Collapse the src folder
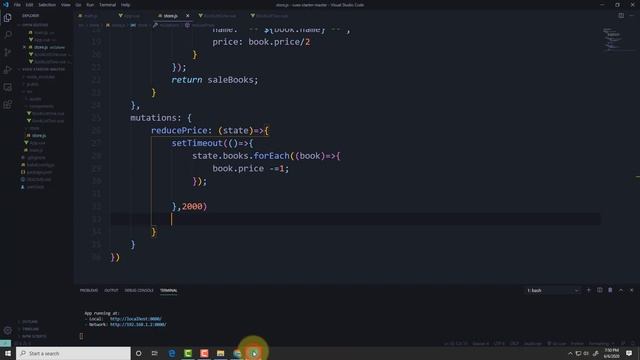640x360 pixels. click(x=29, y=91)
